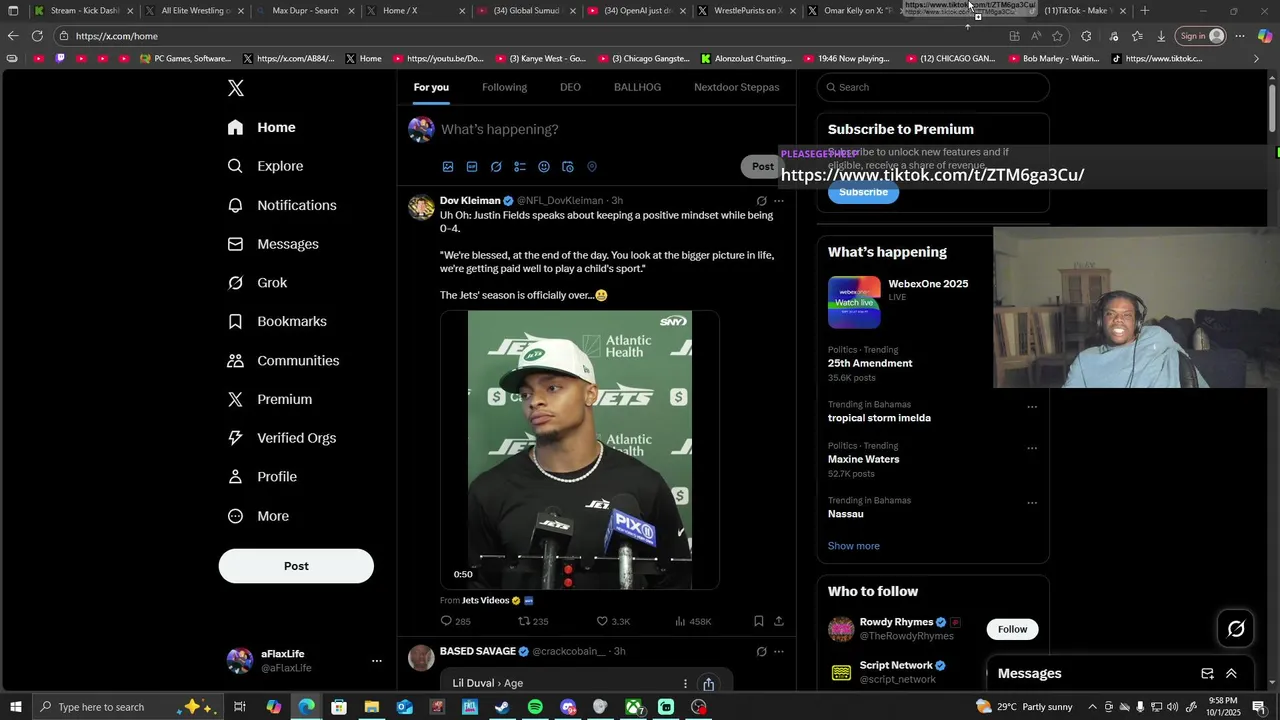
Task: Click the large Post button in sidebar
Action: click(296, 566)
